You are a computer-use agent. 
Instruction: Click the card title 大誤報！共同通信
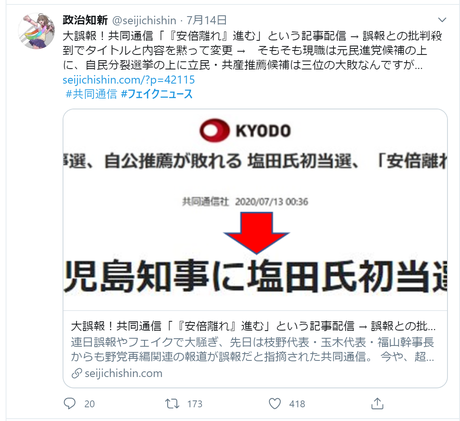click(253, 326)
